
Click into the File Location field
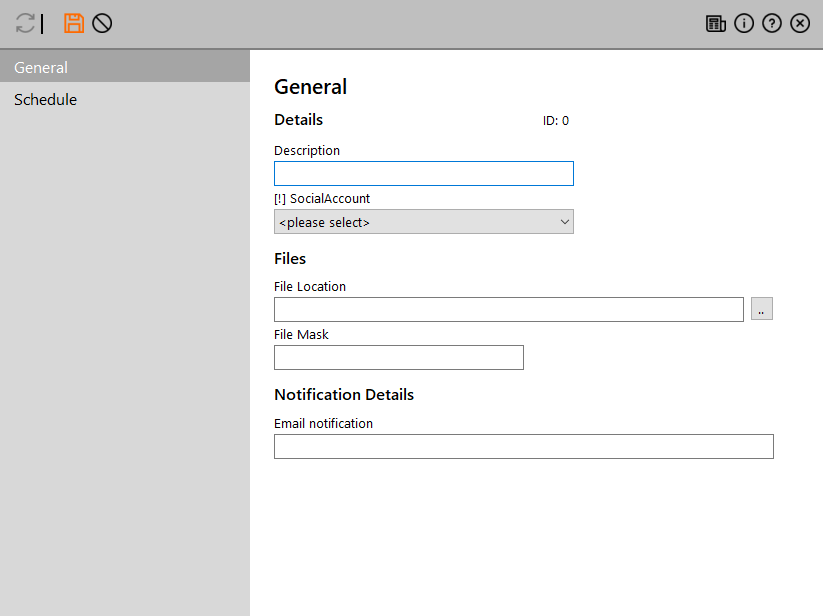[x=508, y=310]
